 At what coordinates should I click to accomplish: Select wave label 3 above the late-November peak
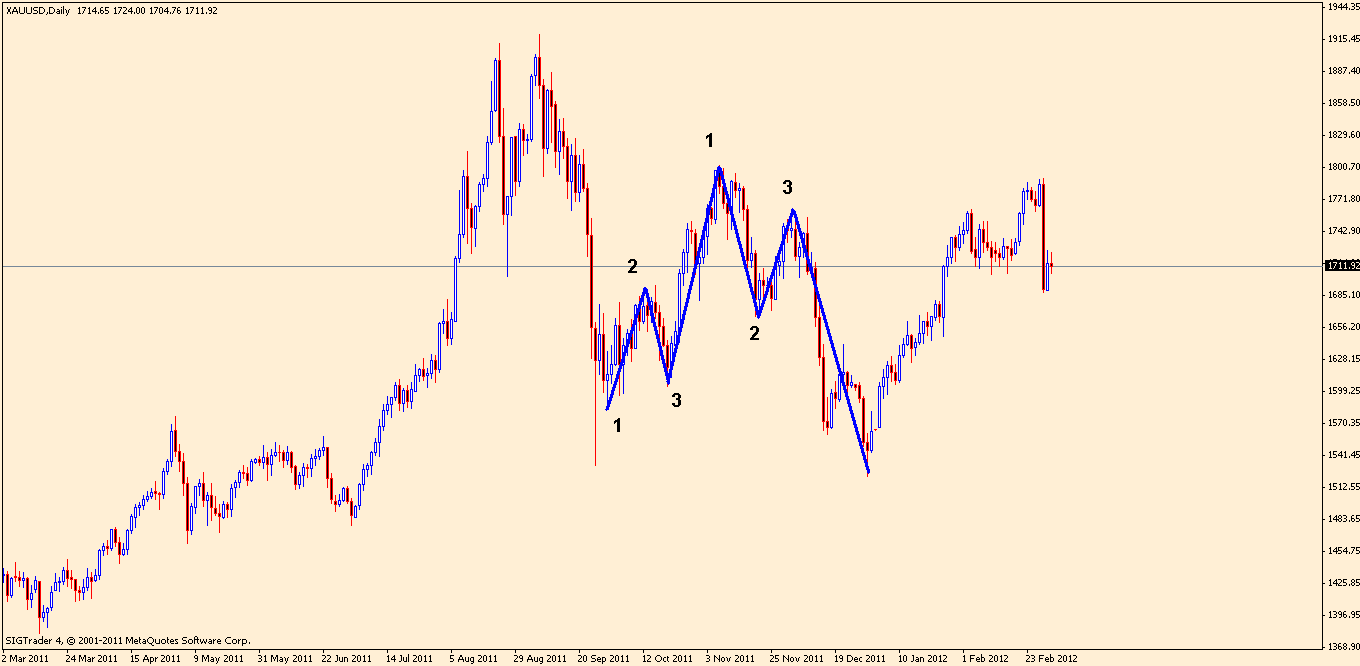coord(787,187)
